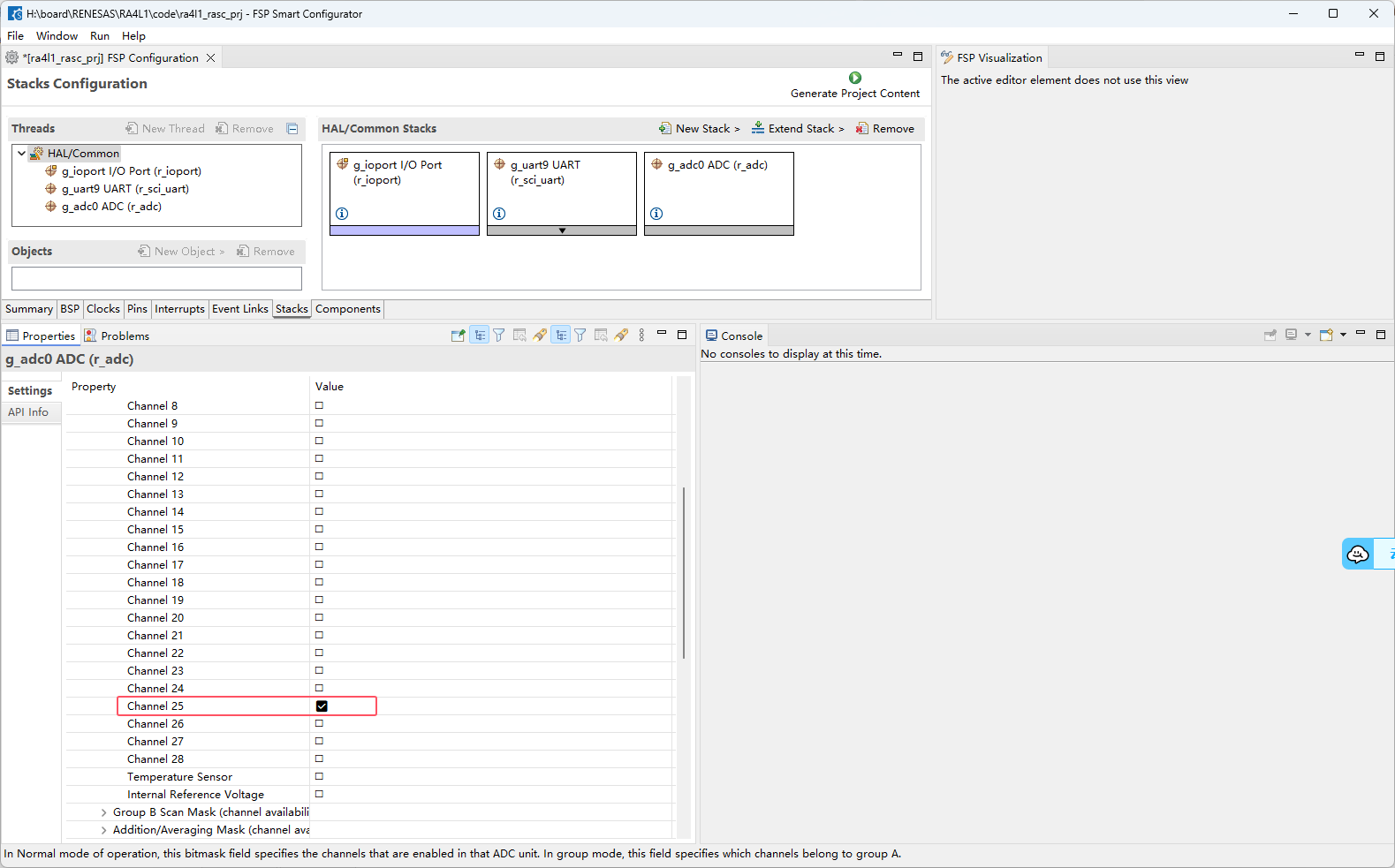Switch to the Clocks tab
The height and width of the screenshot is (868, 1395).
pos(103,309)
